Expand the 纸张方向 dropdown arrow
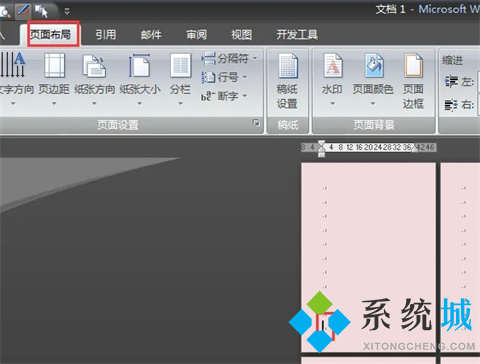Screen dimensions: 480x364 click(94, 104)
